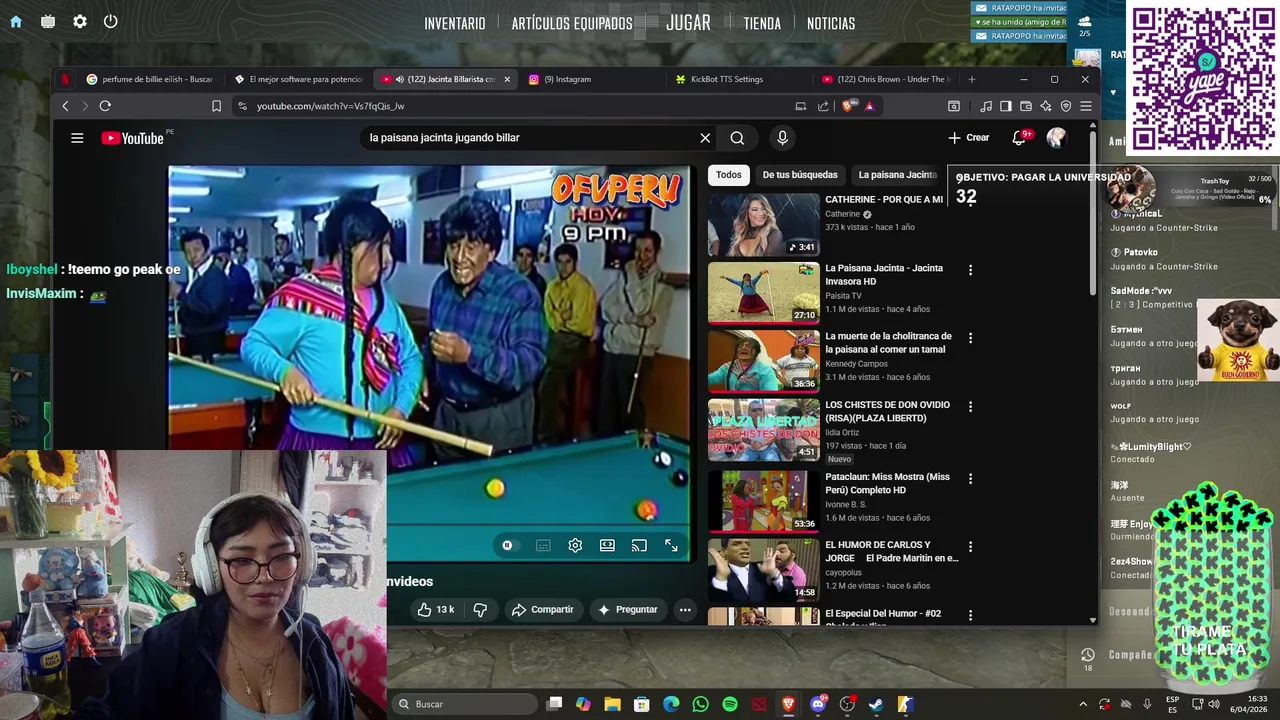Click Crear to create content

(x=969, y=138)
